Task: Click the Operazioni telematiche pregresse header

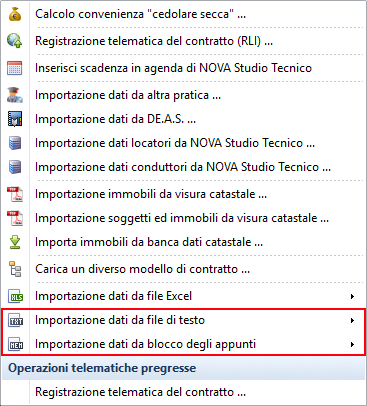Action: [183, 368]
